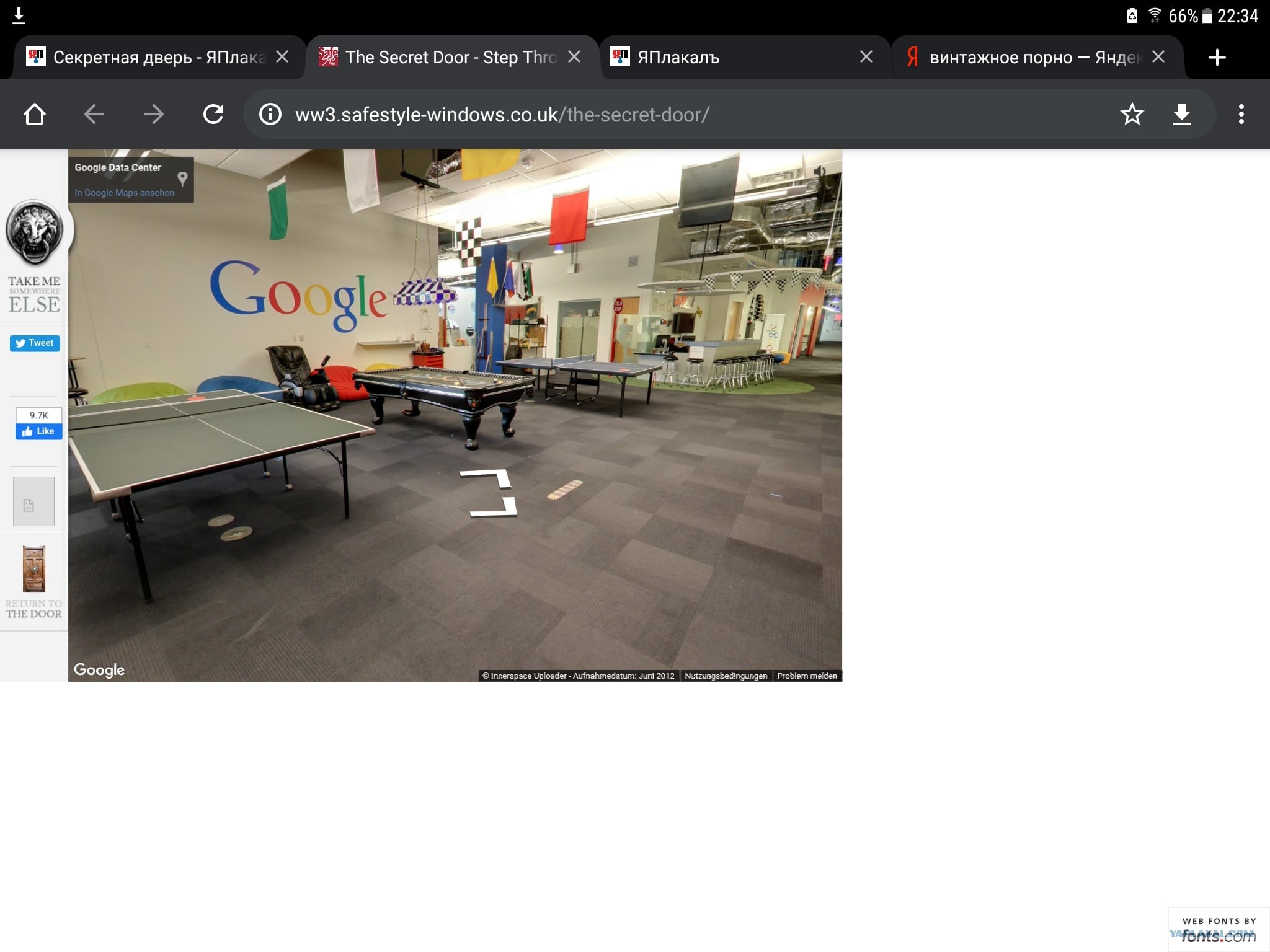Open the browser three-dot menu
1270x952 pixels.
point(1241,114)
